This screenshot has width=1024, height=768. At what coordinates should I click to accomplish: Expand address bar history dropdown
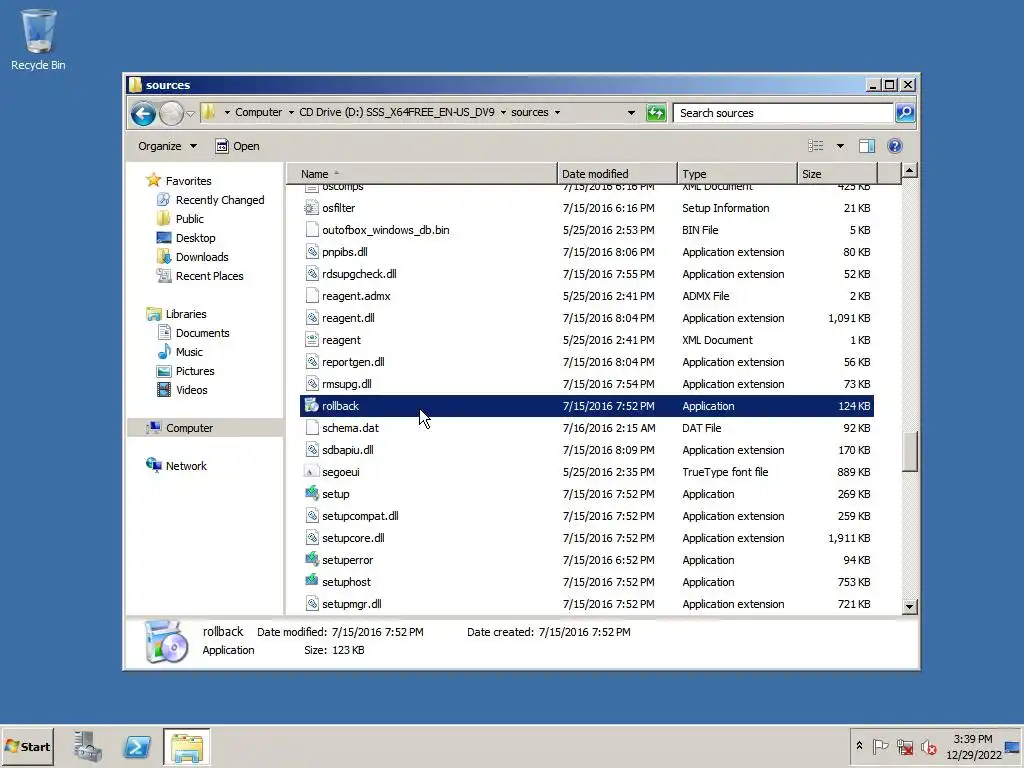point(631,112)
